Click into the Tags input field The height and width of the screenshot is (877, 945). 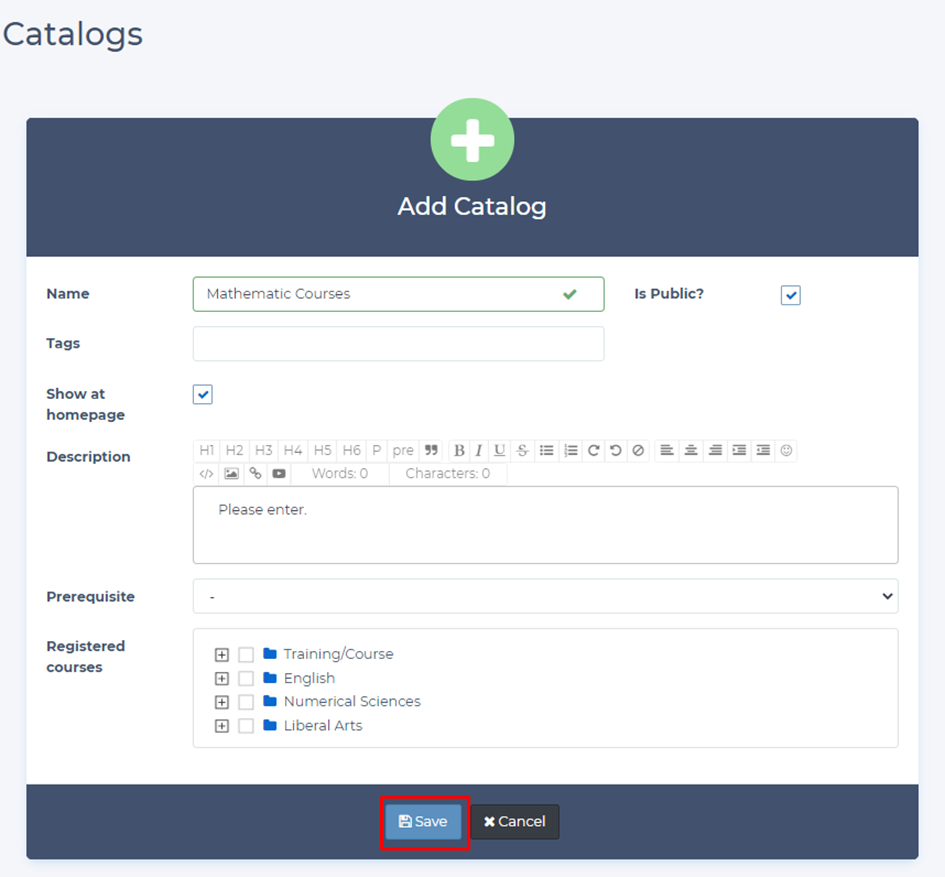coord(398,343)
